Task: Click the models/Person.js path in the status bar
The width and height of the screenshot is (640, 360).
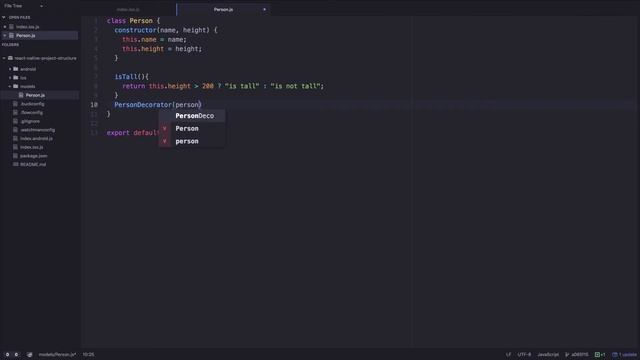Action: 57,355
